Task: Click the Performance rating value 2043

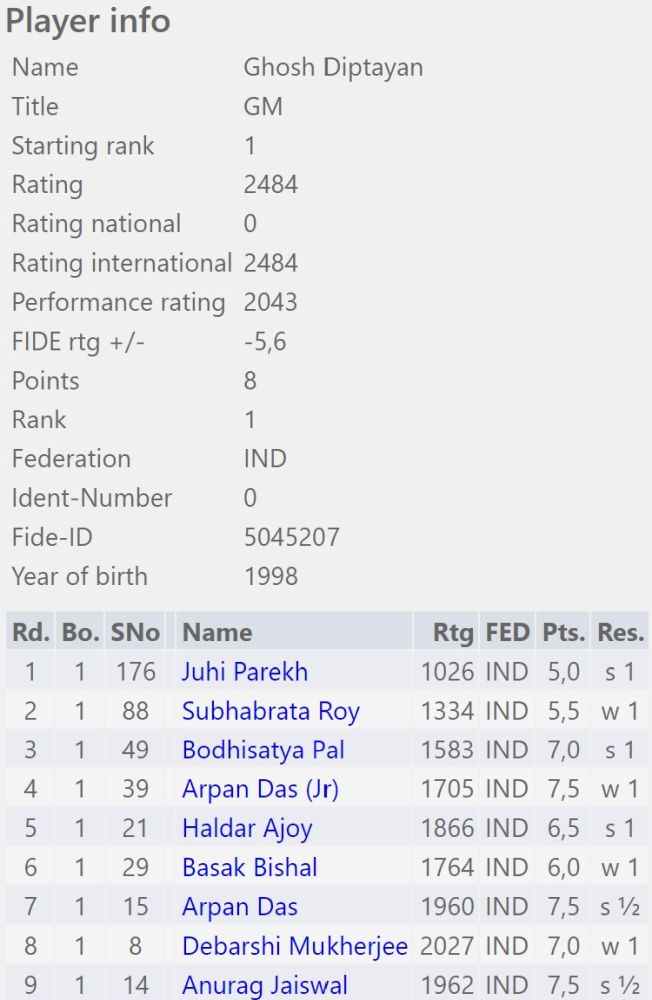Action: (270, 302)
